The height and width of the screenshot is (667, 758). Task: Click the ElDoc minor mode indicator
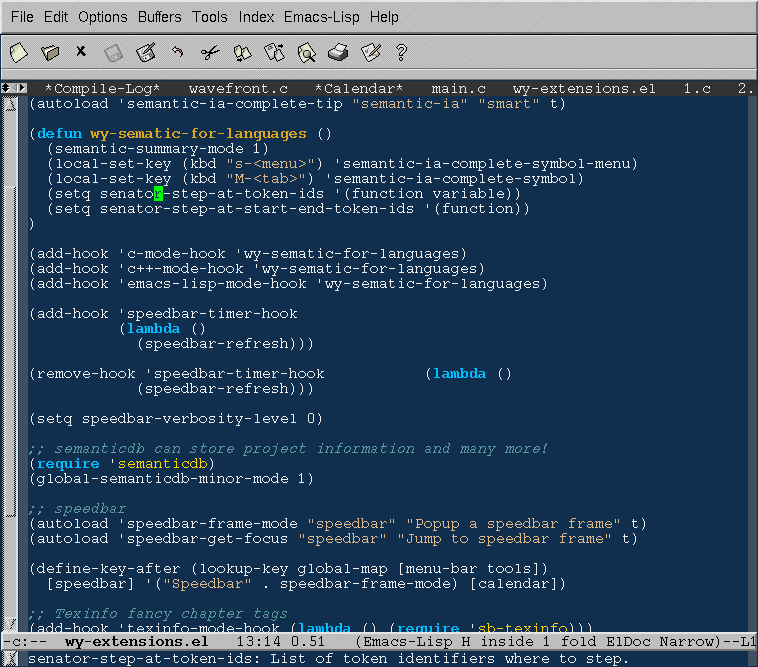click(x=627, y=642)
